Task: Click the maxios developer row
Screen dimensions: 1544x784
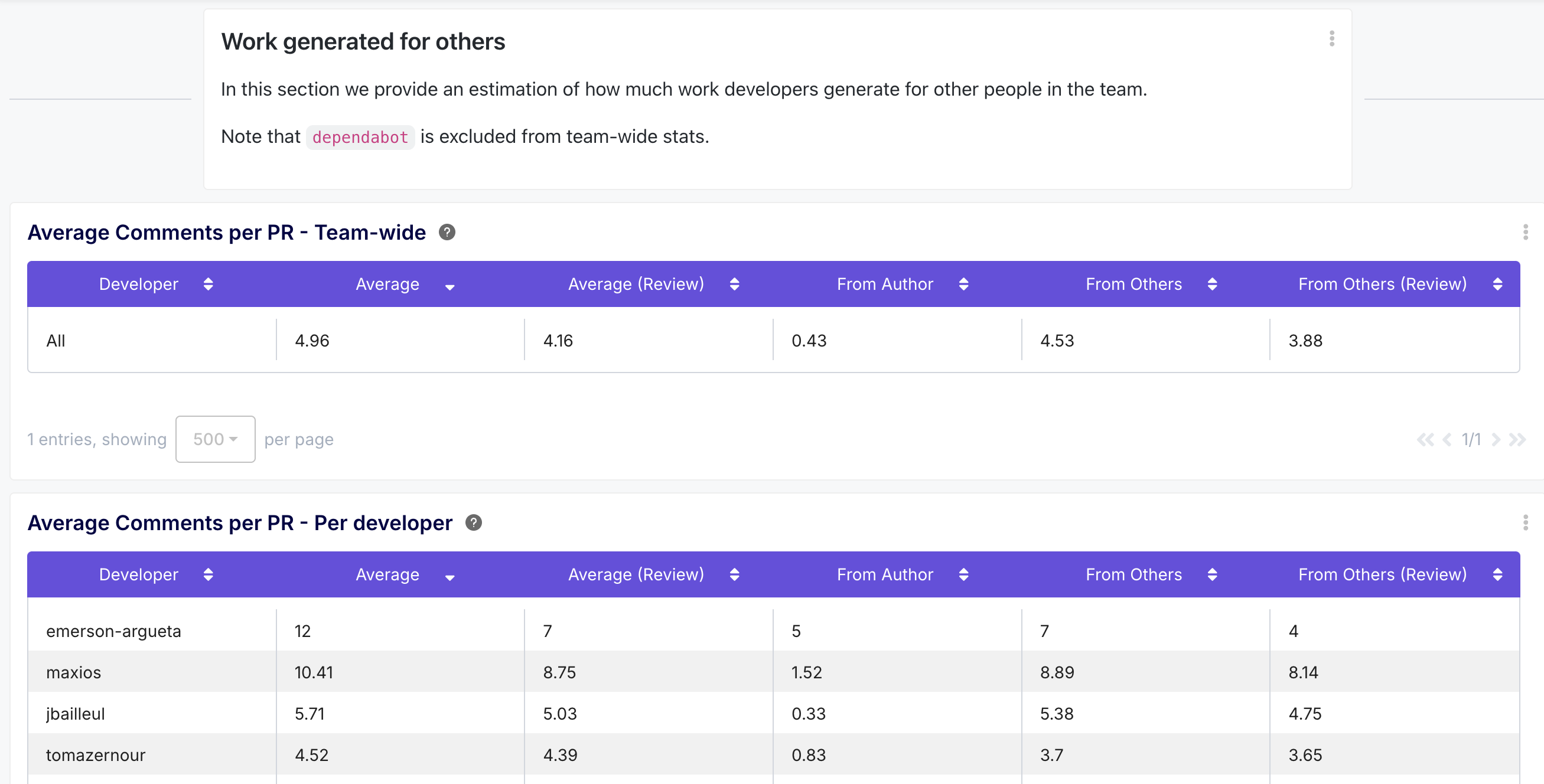Action: coord(74,672)
